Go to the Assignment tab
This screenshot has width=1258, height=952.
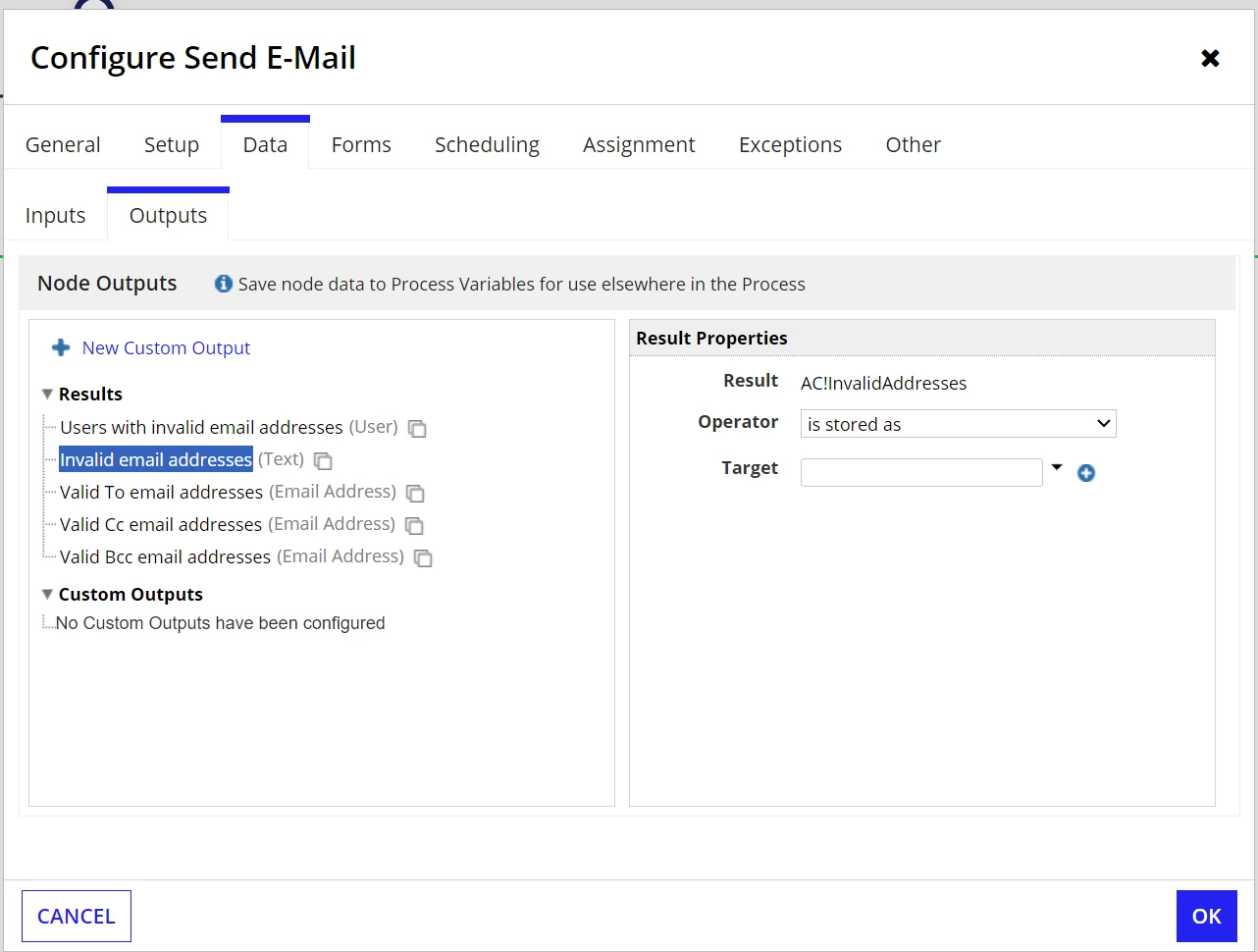639,144
